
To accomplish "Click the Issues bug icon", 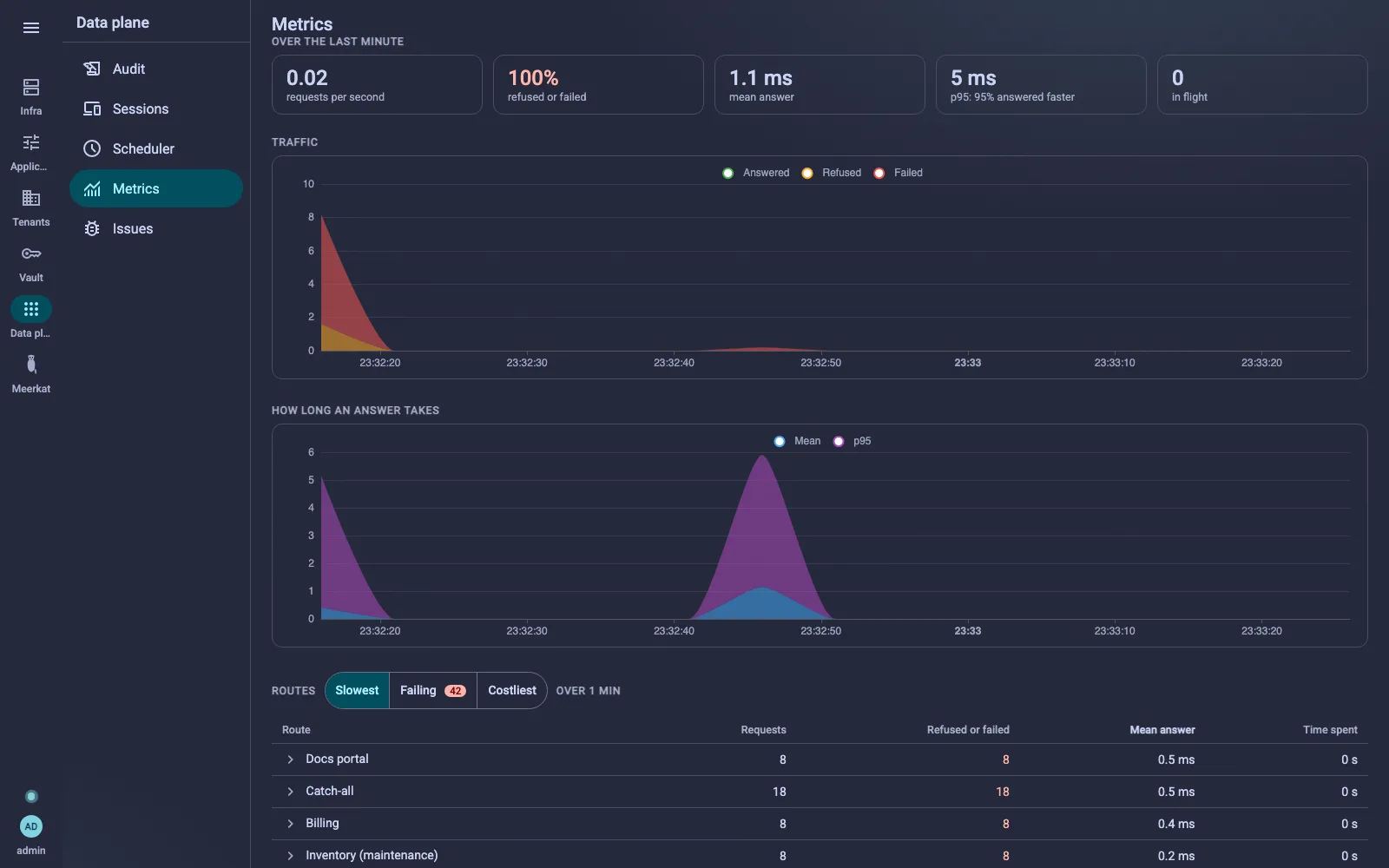I will (92, 228).
